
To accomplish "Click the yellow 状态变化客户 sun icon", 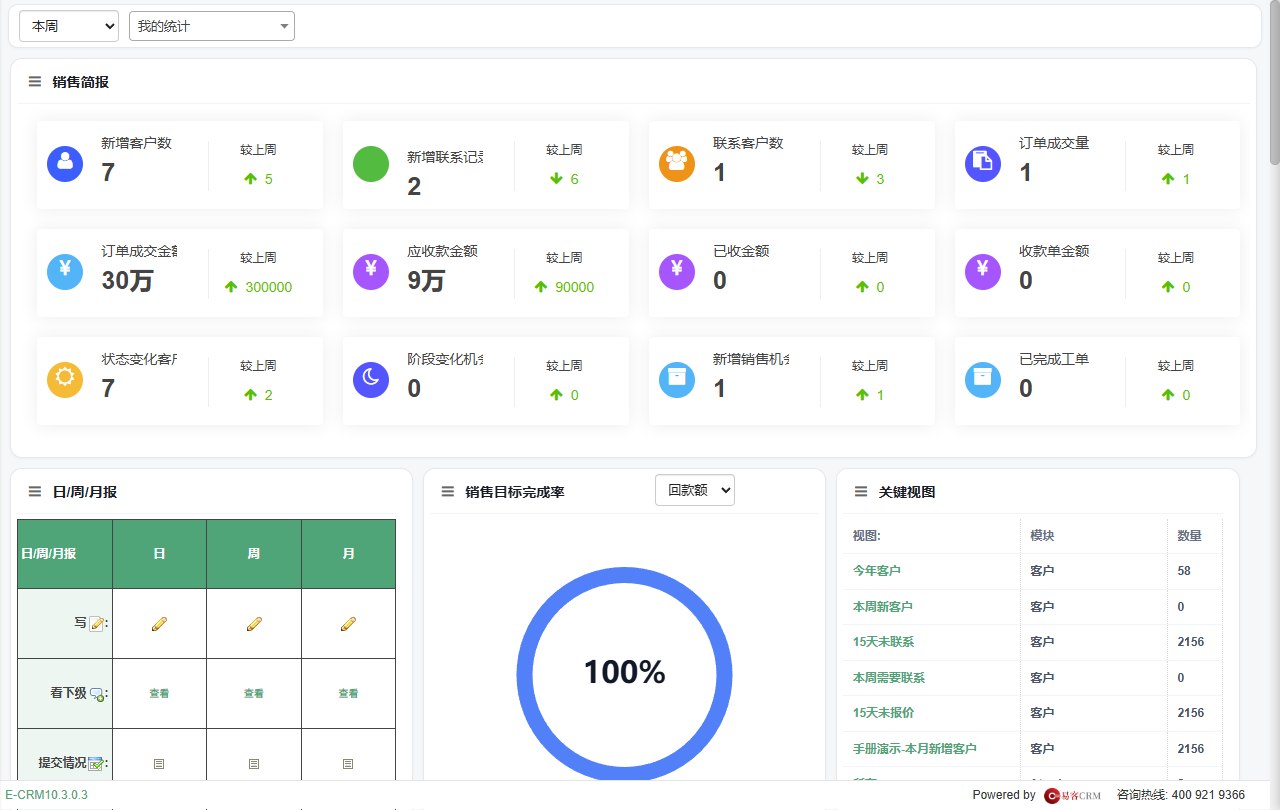I will pyautogui.click(x=65, y=379).
